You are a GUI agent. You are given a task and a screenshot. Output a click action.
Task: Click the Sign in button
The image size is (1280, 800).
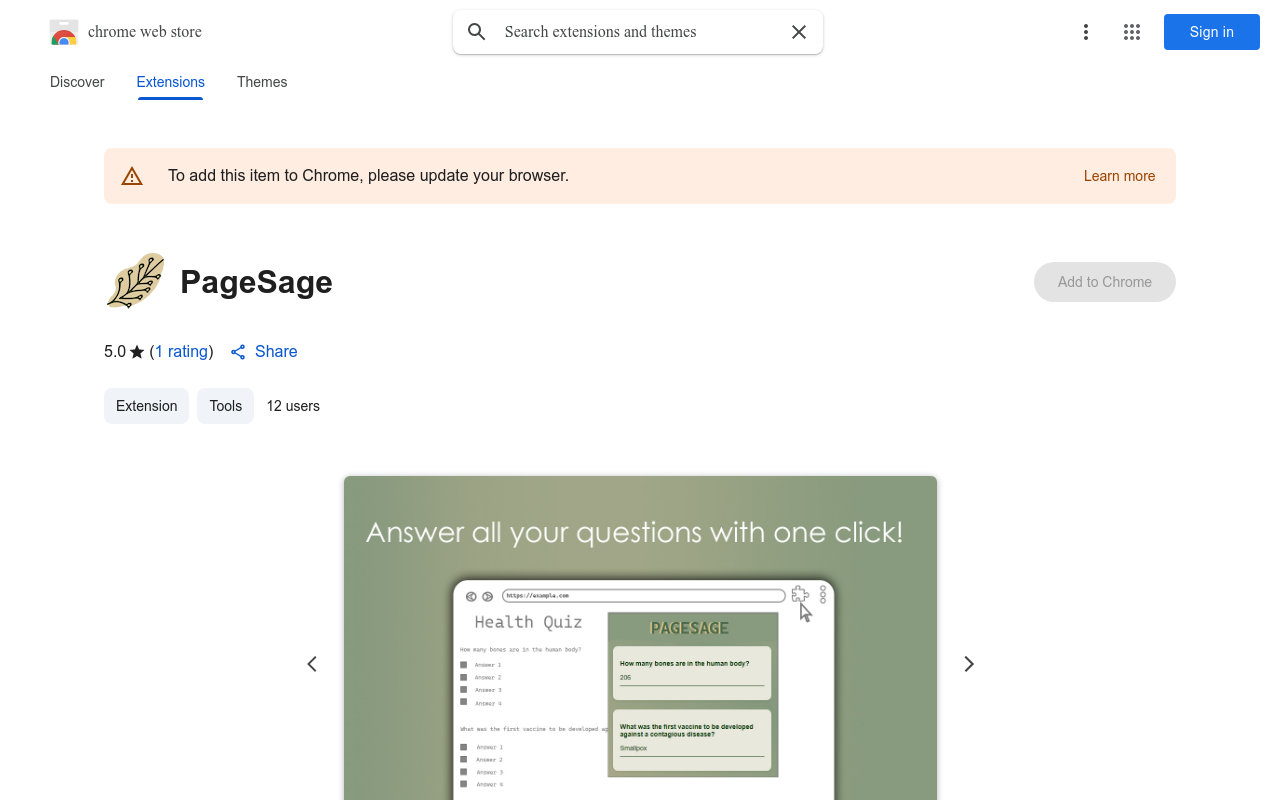1211,32
